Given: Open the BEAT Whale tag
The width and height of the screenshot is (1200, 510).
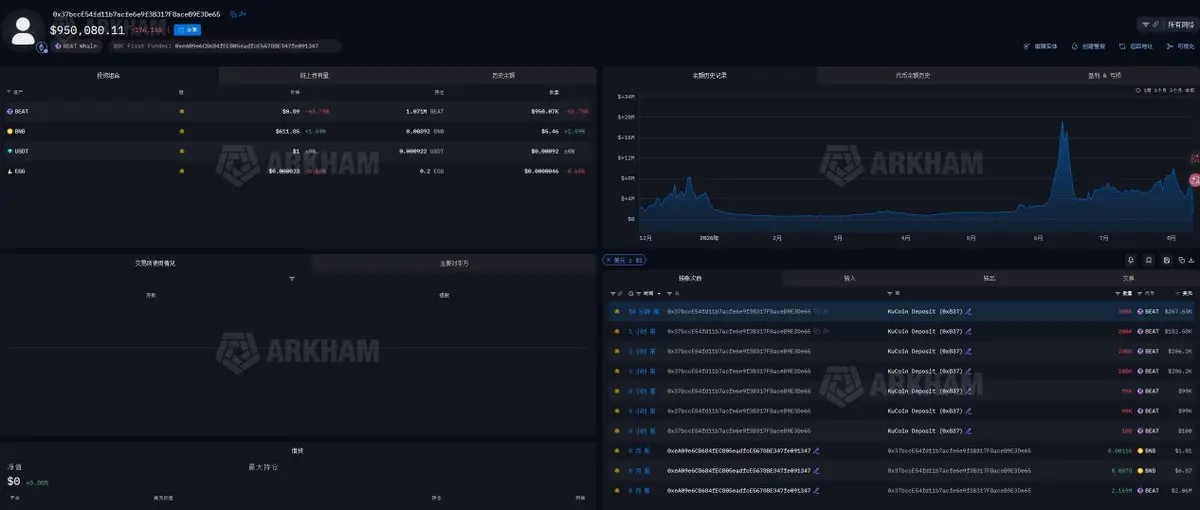Looking at the screenshot, I should click(77, 46).
